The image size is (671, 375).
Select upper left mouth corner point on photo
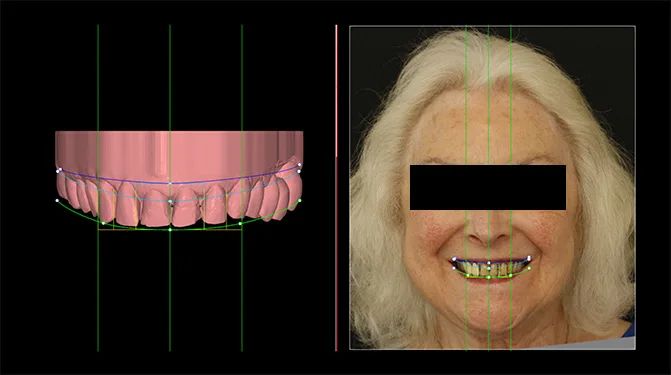pos(454,259)
